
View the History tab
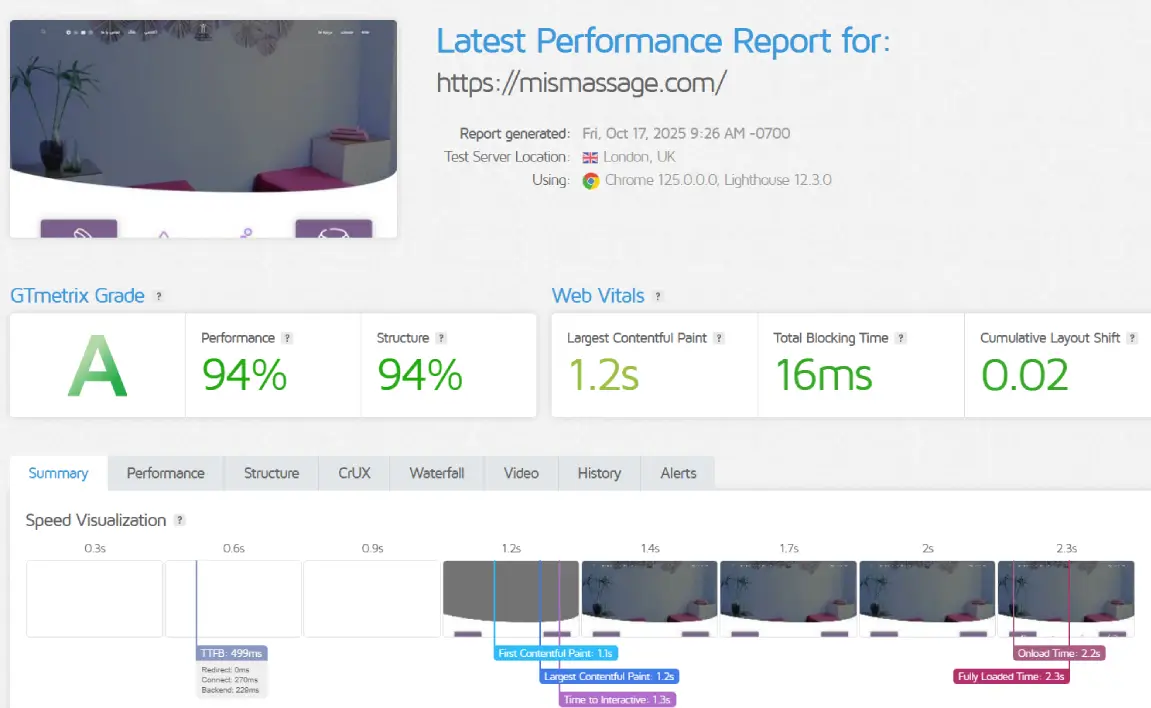click(x=599, y=473)
